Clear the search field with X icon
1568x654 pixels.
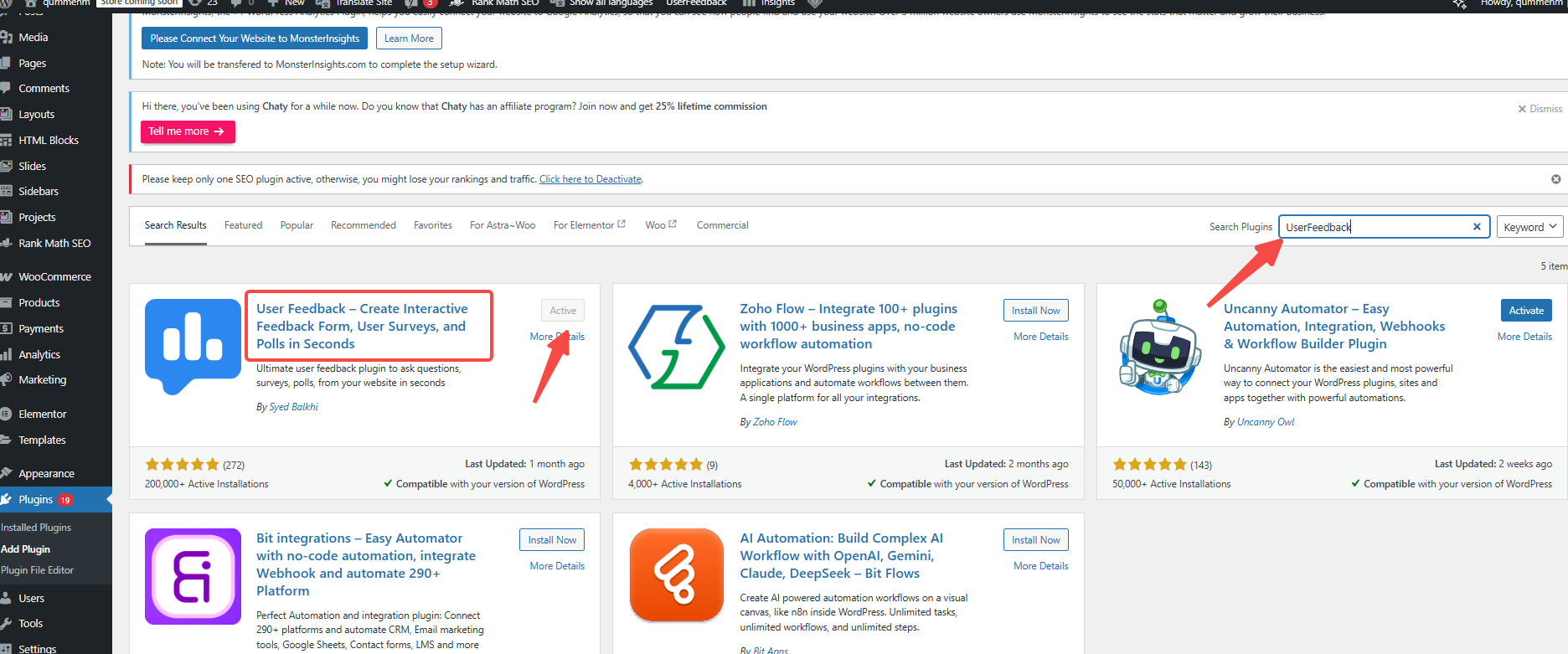tap(1477, 227)
